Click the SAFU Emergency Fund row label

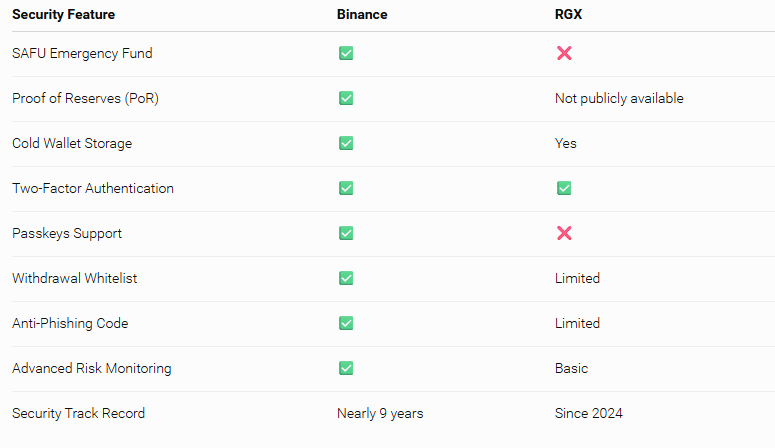pyautogui.click(x=82, y=53)
